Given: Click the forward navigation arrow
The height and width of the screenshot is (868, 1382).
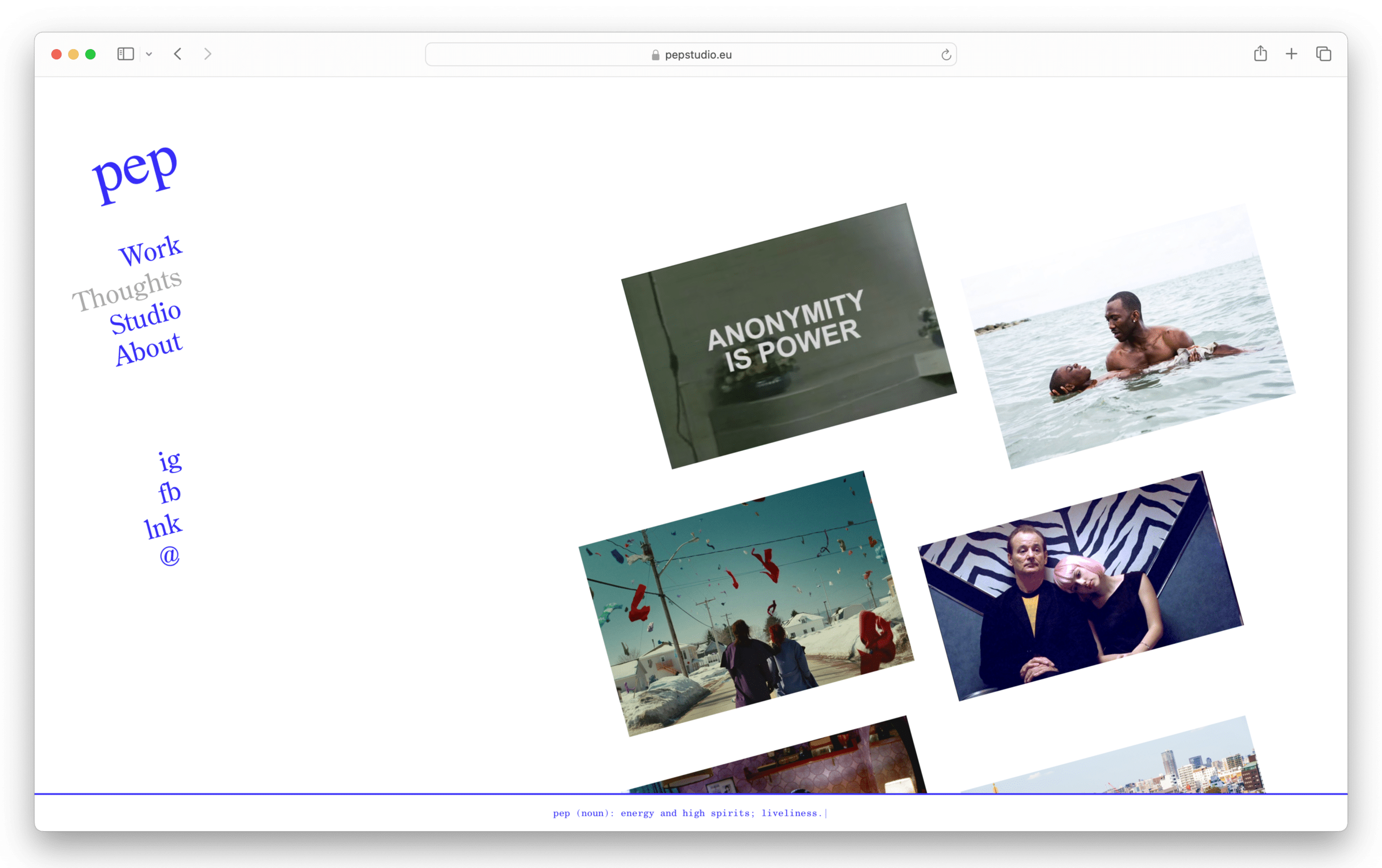Looking at the screenshot, I should pos(208,54).
